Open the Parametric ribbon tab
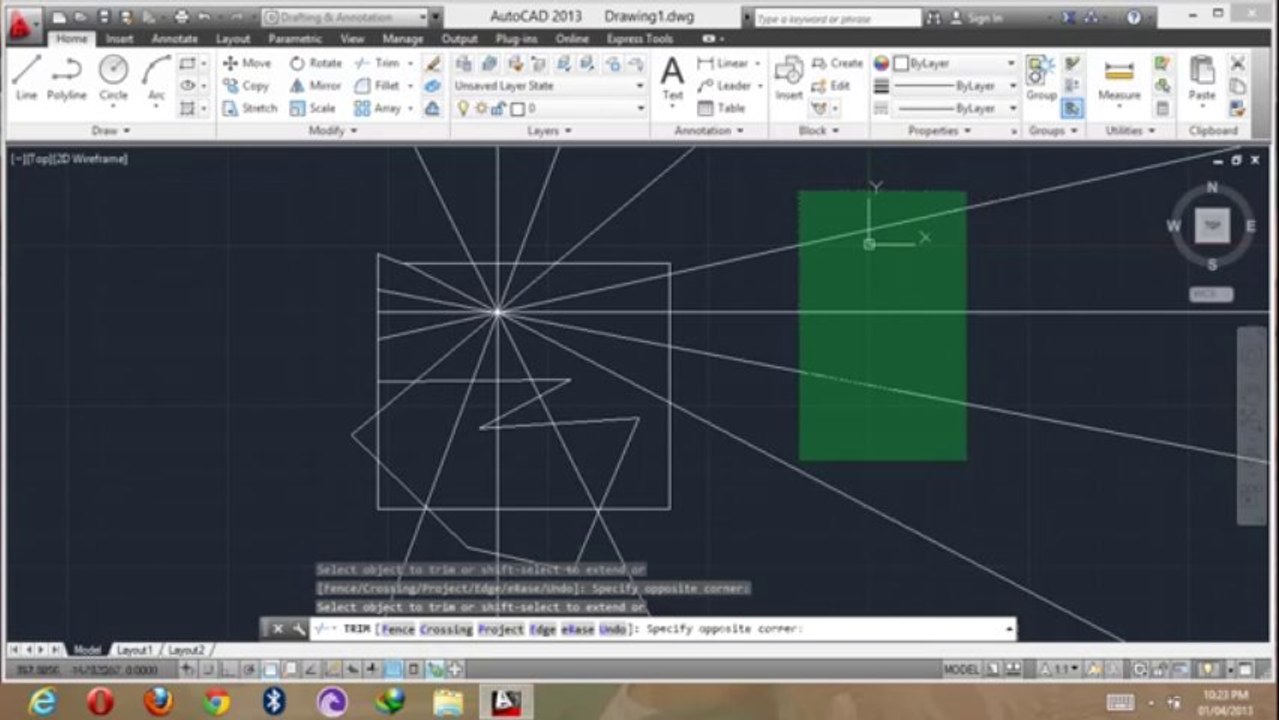1279x720 pixels. pos(295,39)
